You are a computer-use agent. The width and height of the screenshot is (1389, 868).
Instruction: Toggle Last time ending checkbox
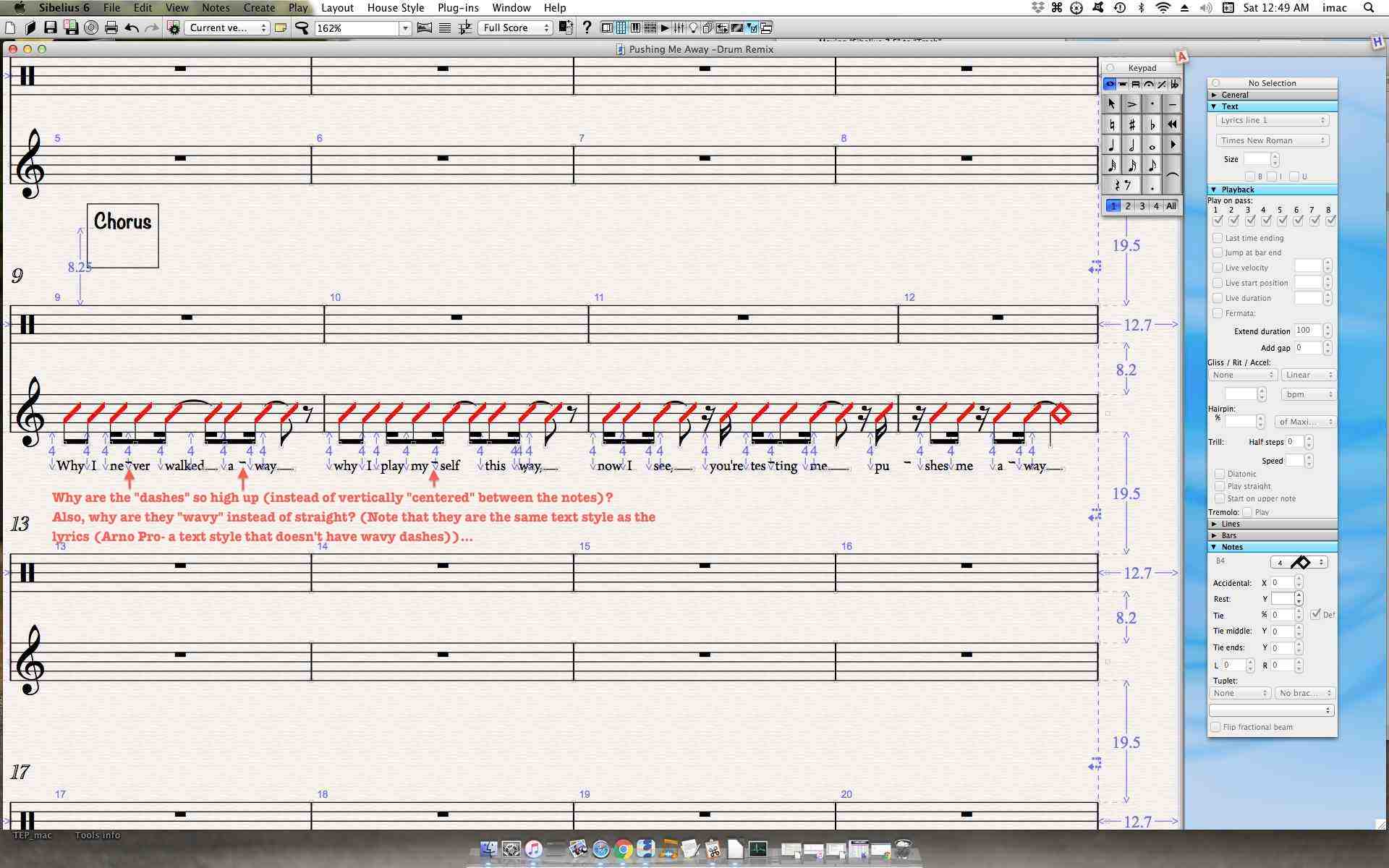[x=1218, y=238]
